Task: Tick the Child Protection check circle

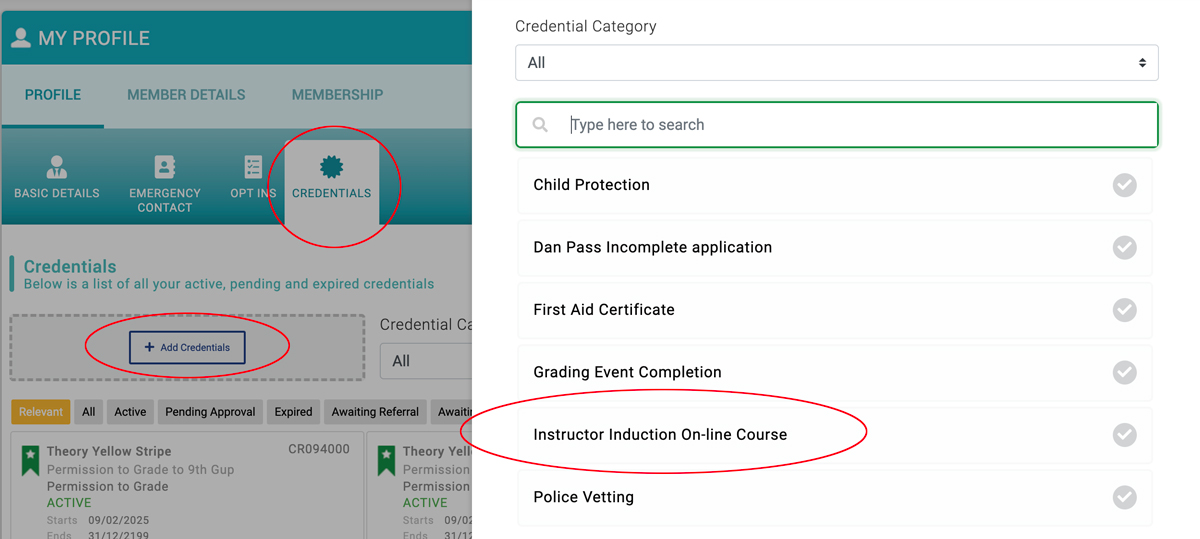Action: (1125, 185)
